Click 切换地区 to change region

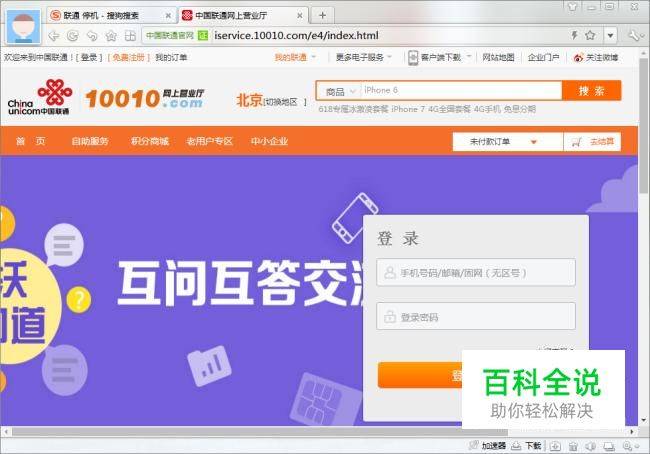click(281, 102)
